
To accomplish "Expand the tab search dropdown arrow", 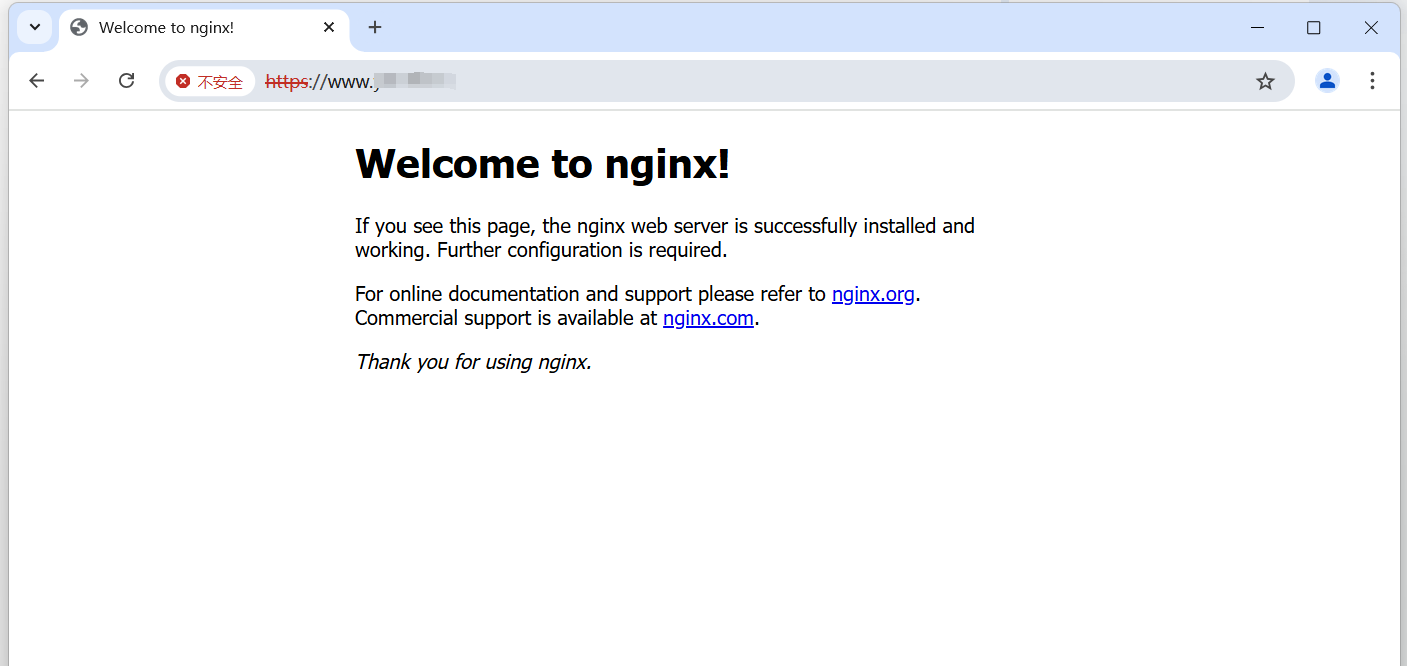I will click(35, 27).
